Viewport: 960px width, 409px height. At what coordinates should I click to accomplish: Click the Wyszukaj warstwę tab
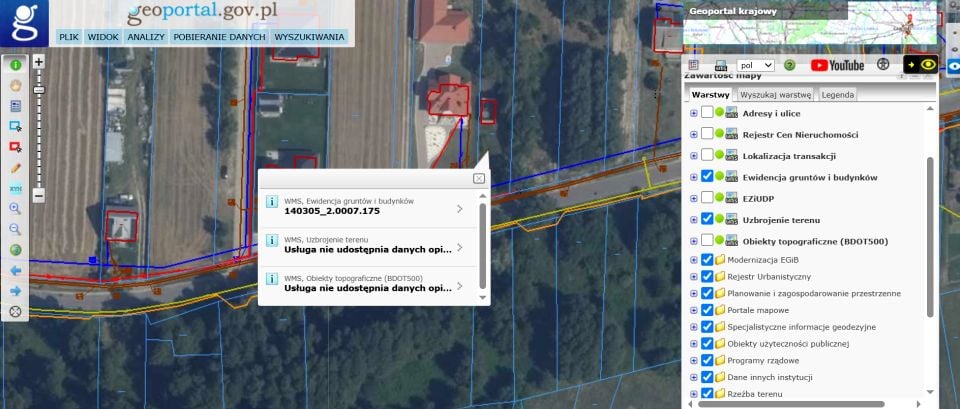pos(776,95)
